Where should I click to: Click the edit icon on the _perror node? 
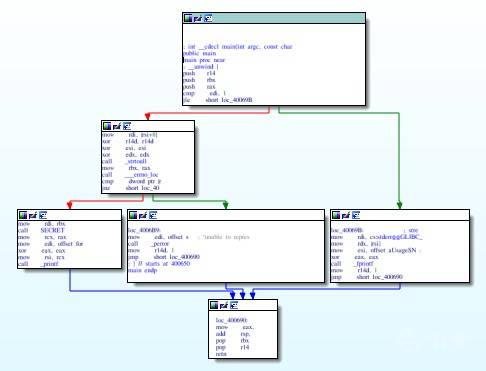(143, 216)
